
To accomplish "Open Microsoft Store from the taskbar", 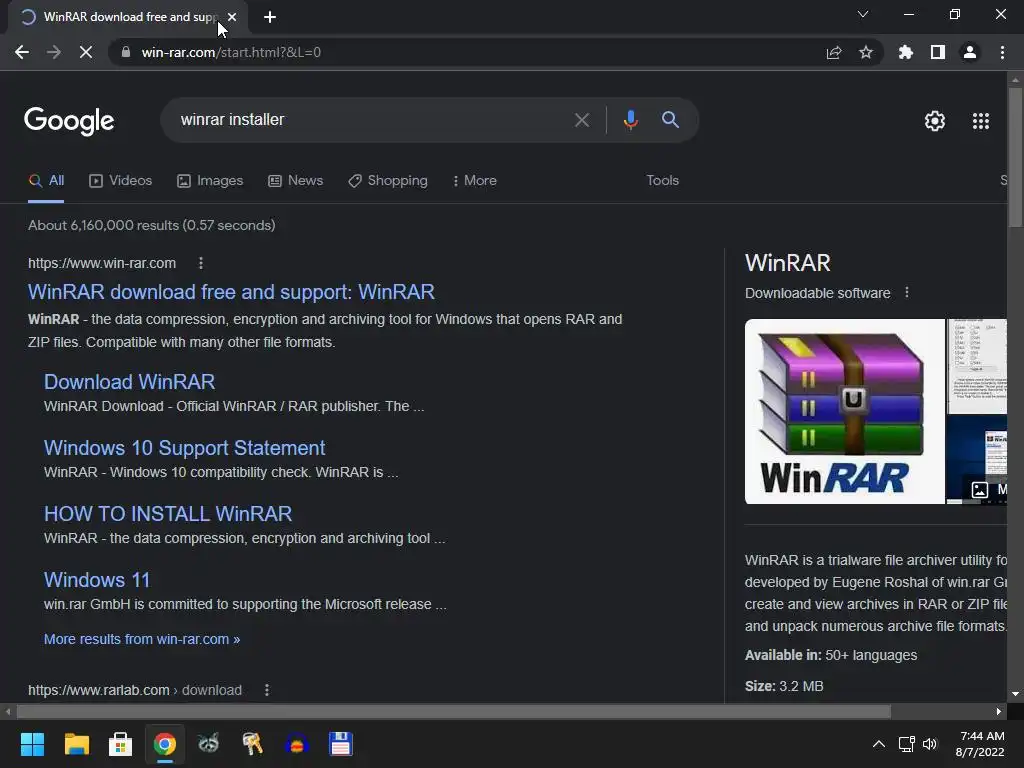I will point(120,744).
